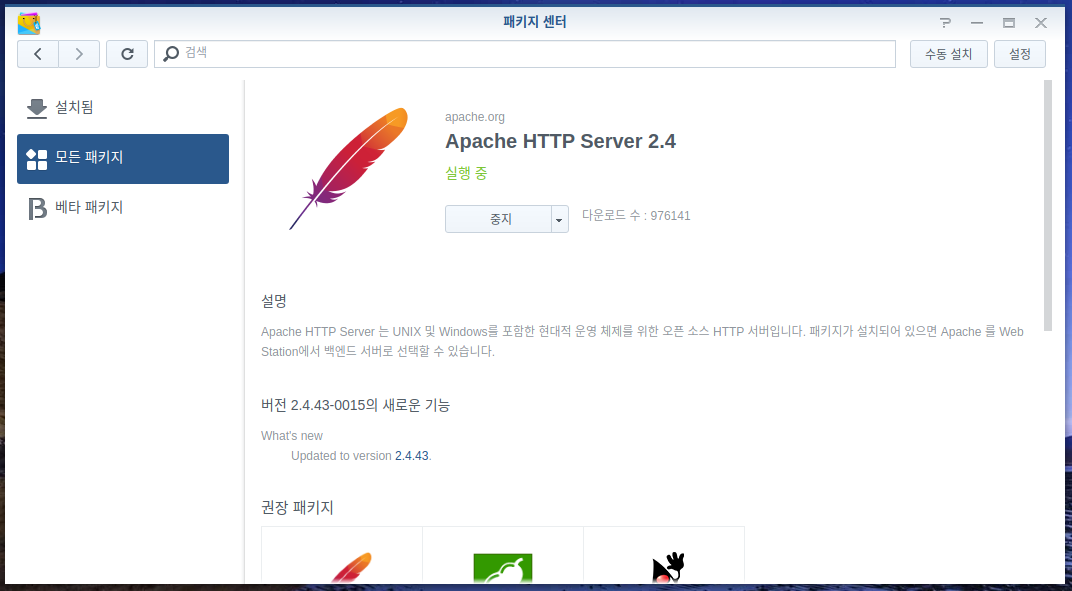This screenshot has width=1072, height=591.
Task: Click the 실행 중 status text
Action: tap(466, 174)
